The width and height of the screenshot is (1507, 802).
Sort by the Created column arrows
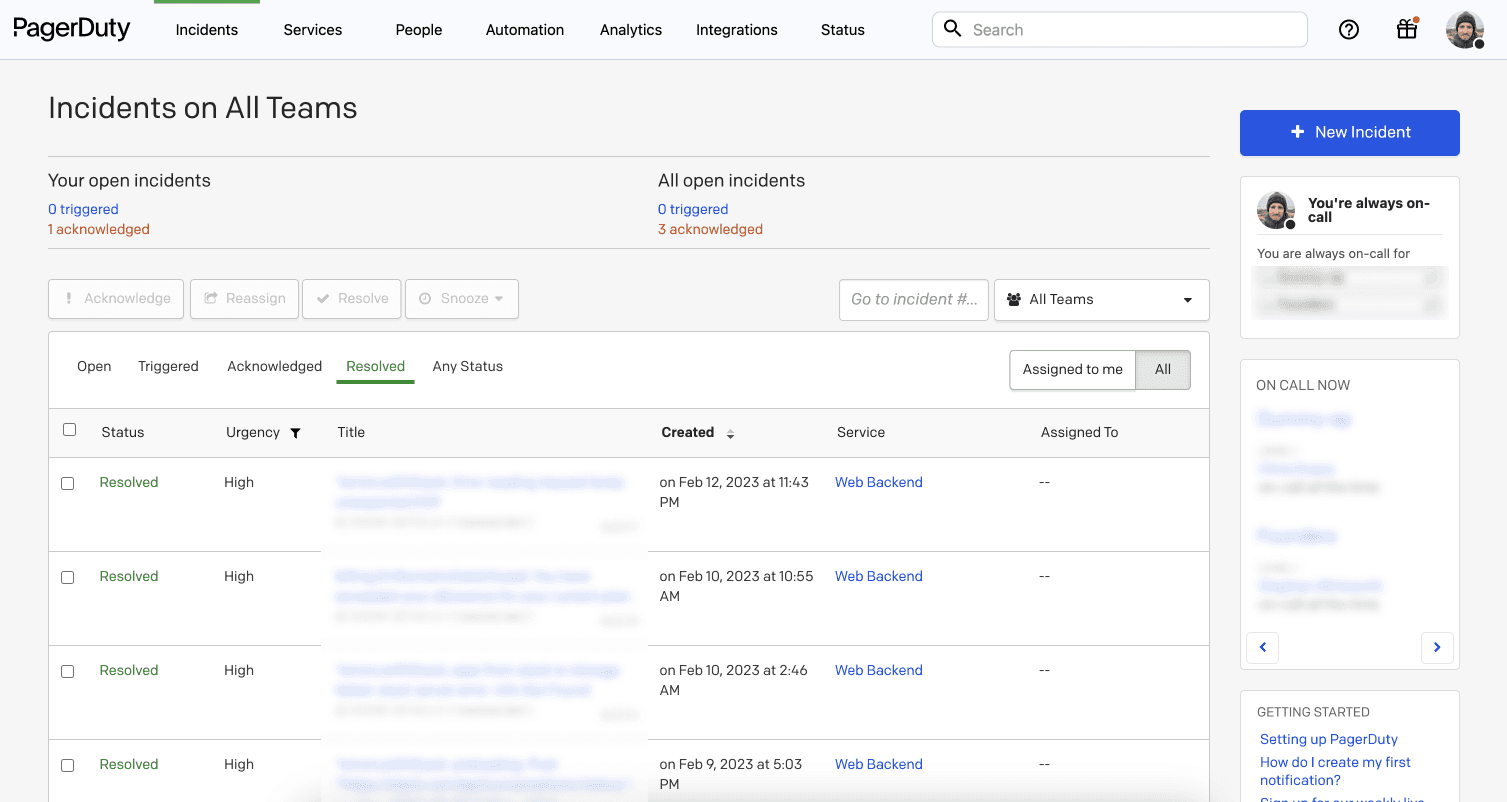pyautogui.click(x=730, y=434)
